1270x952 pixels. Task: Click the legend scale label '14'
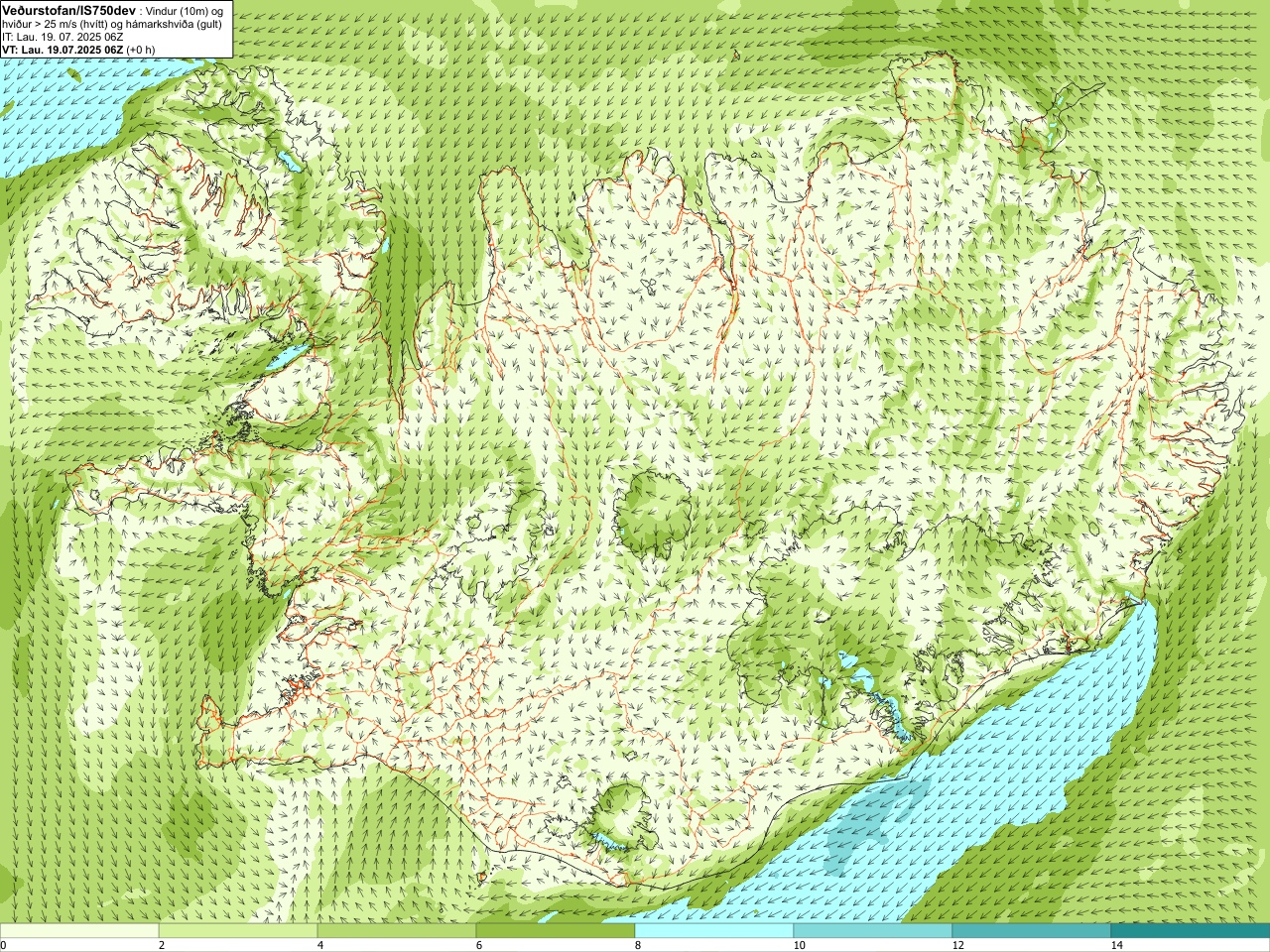[1116, 945]
